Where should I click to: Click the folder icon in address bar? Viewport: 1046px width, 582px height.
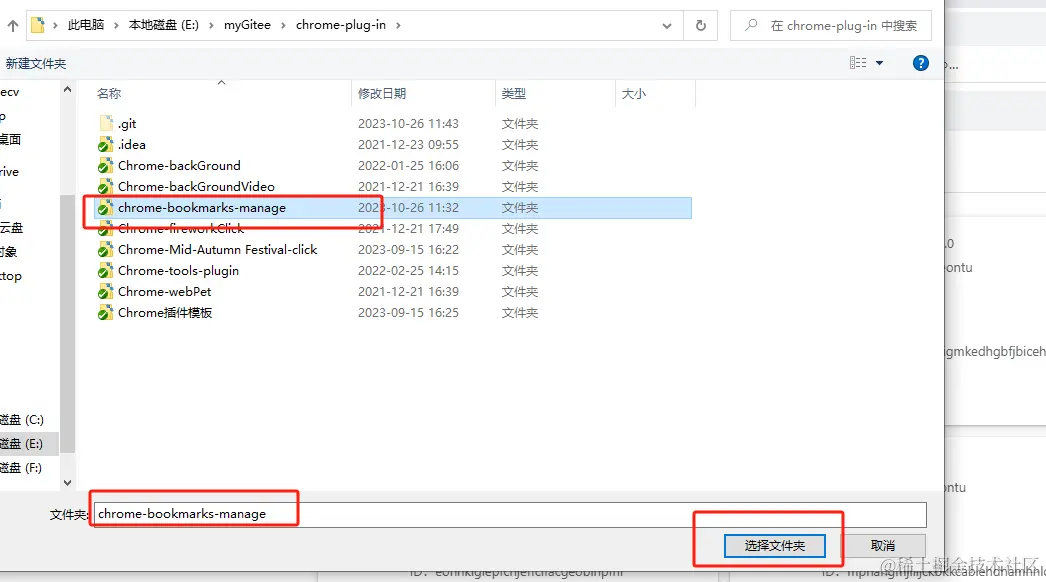click(x=37, y=25)
